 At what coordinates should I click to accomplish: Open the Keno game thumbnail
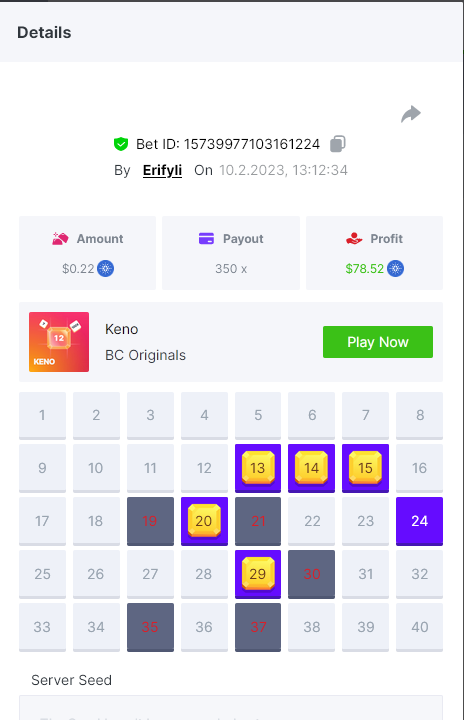59,342
